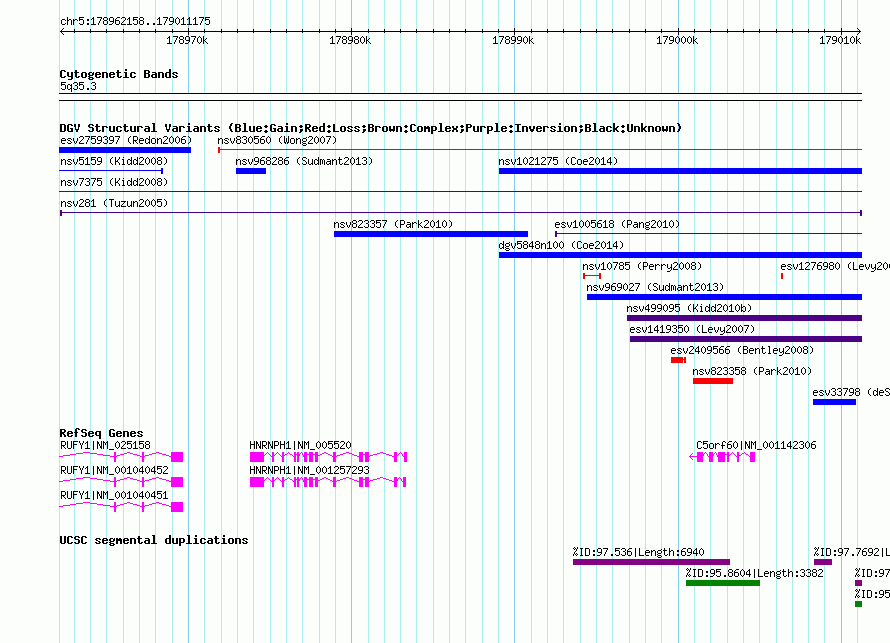The width and height of the screenshot is (890, 643).
Task: Select the nsv830560 (Wong2007) variant label
Action: tap(277, 140)
